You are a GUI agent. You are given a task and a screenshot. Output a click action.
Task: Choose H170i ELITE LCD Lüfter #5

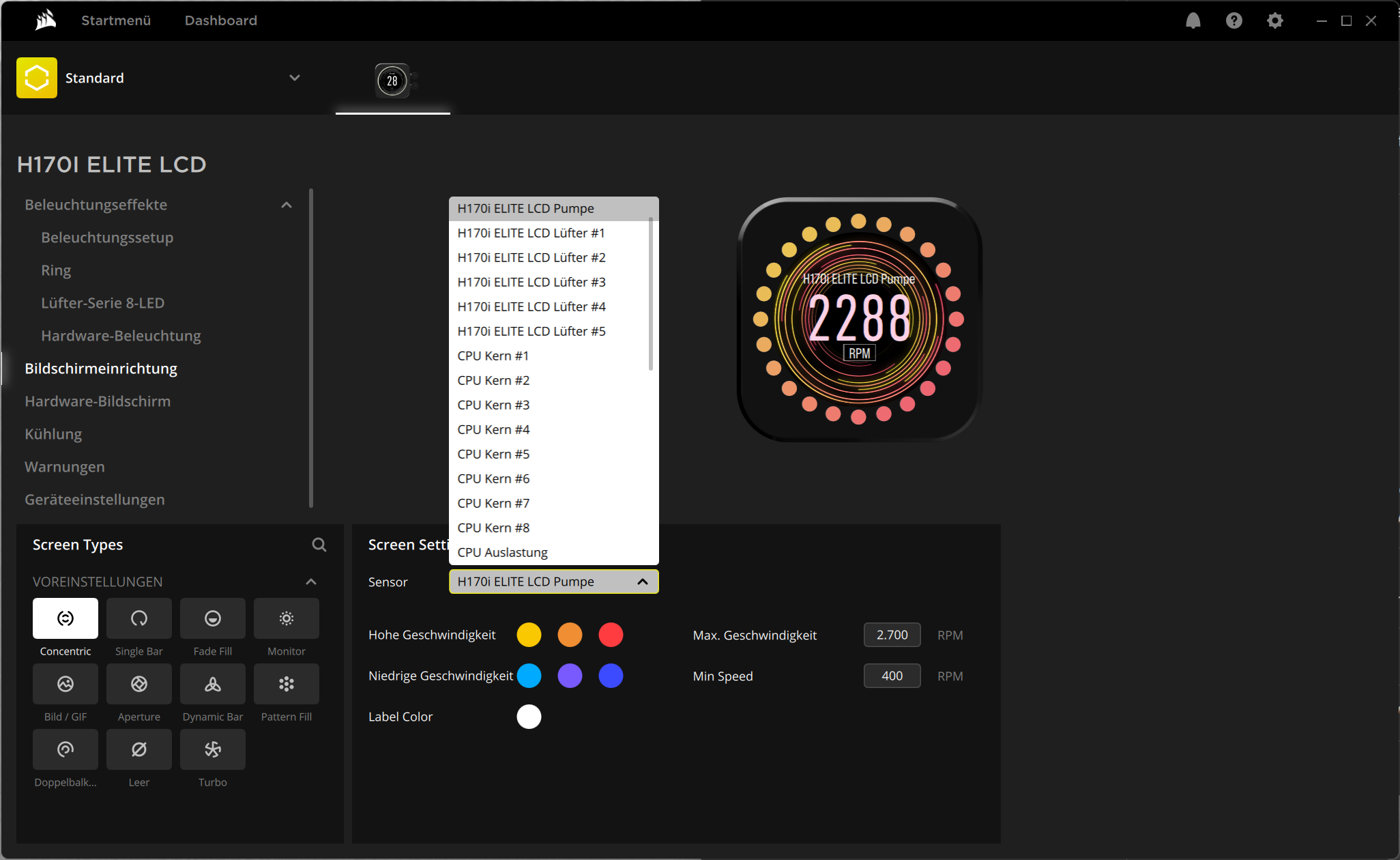tap(549, 332)
